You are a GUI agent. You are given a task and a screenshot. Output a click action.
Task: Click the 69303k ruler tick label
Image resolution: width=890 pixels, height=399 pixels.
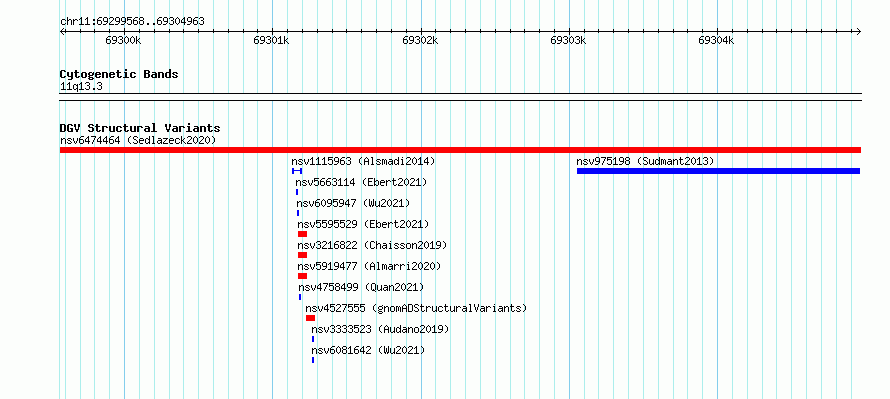tap(568, 40)
